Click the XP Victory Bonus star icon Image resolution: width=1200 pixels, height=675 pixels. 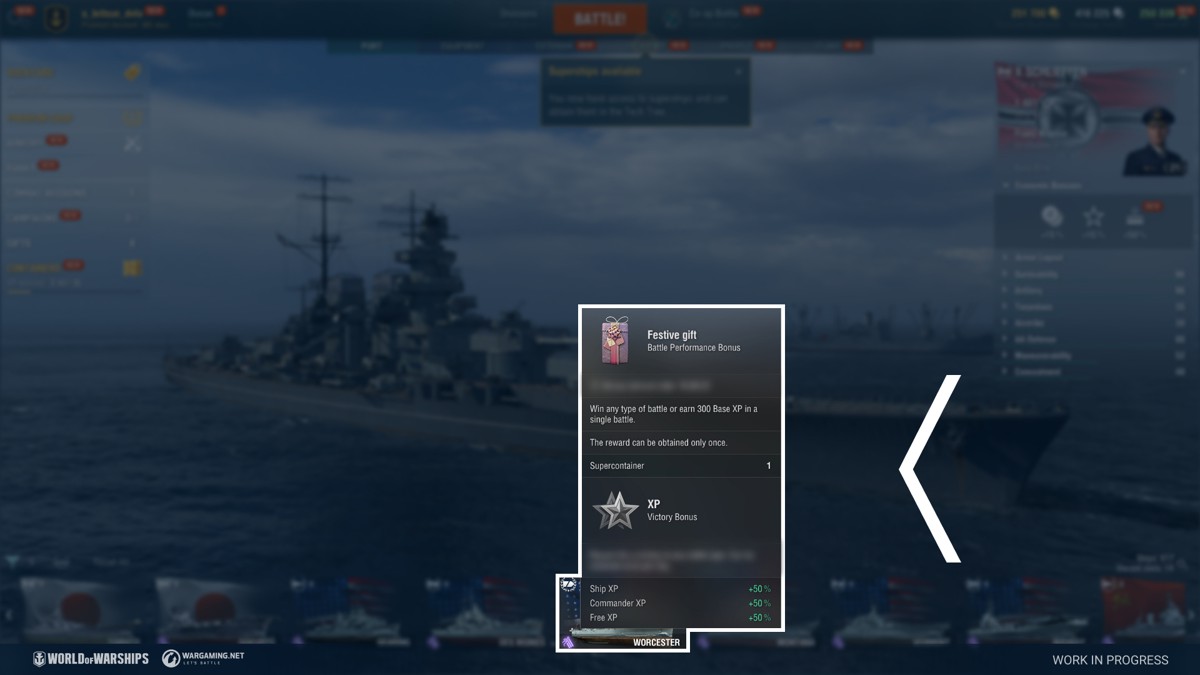(615, 510)
